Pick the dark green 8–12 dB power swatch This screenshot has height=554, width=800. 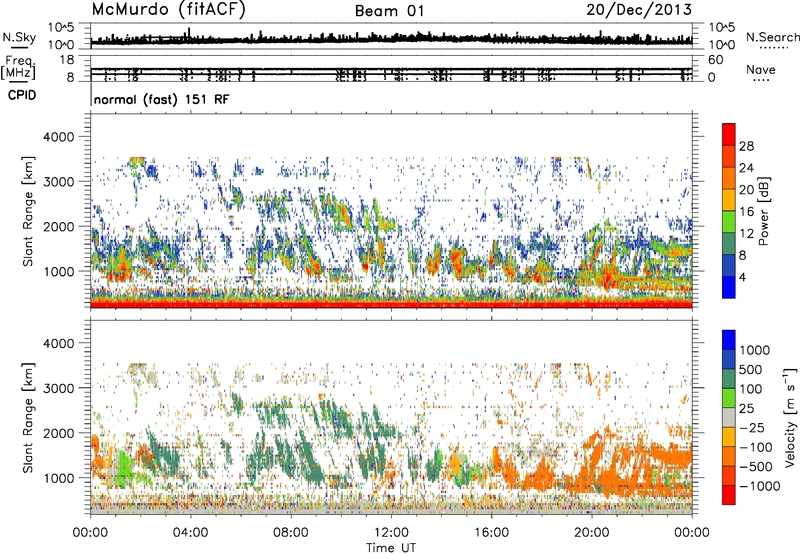pyautogui.click(x=729, y=244)
